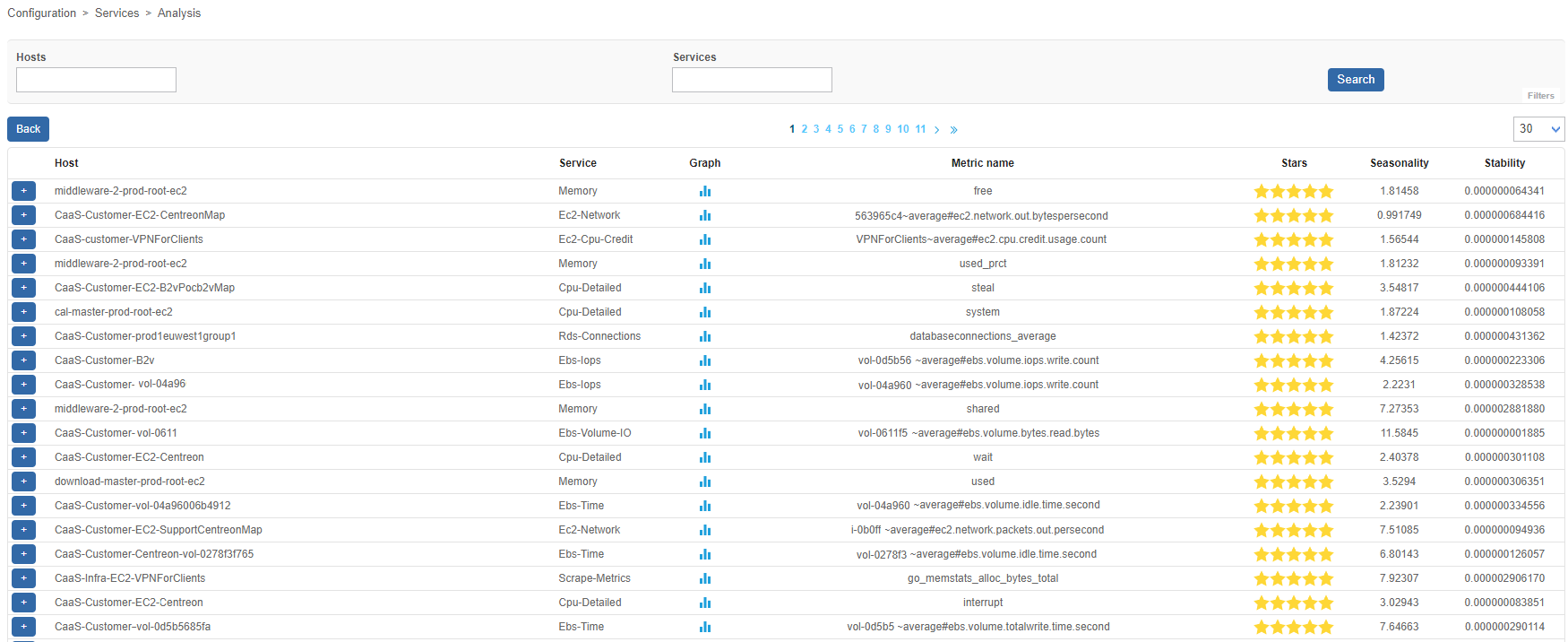
Task: Show graph for CaaS-Customer-B2v Ebs-Iops row
Action: pos(705,360)
